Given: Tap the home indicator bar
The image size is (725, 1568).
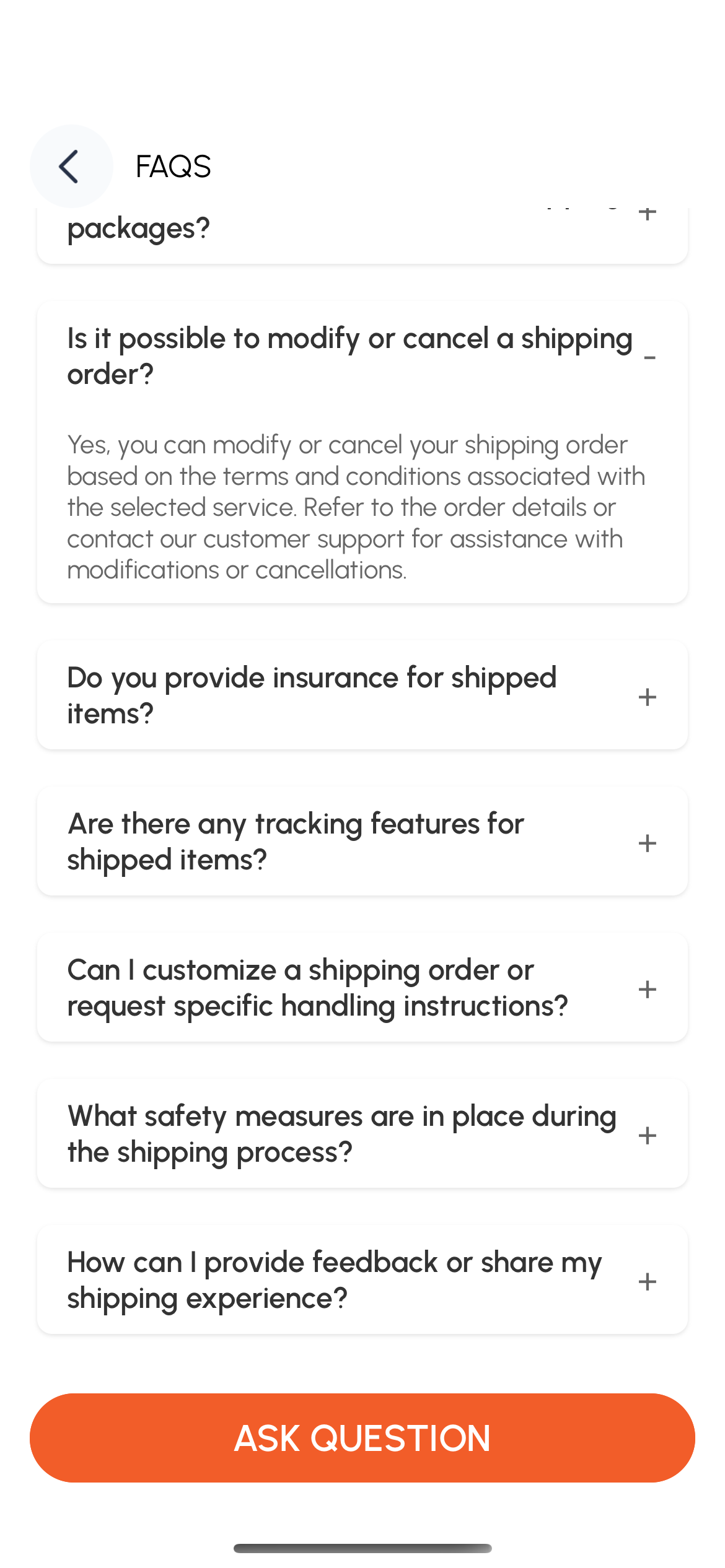Looking at the screenshot, I should pos(362,1548).
